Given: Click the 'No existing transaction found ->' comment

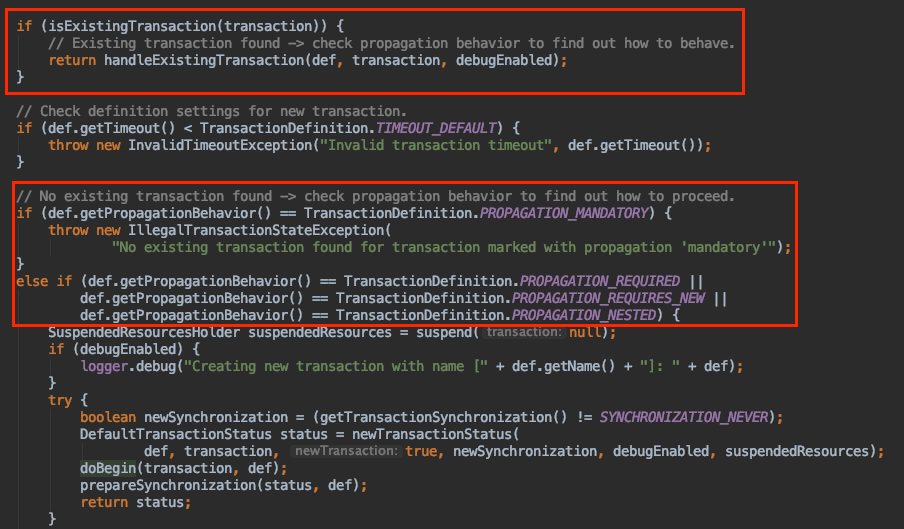Looking at the screenshot, I should coord(375,197).
